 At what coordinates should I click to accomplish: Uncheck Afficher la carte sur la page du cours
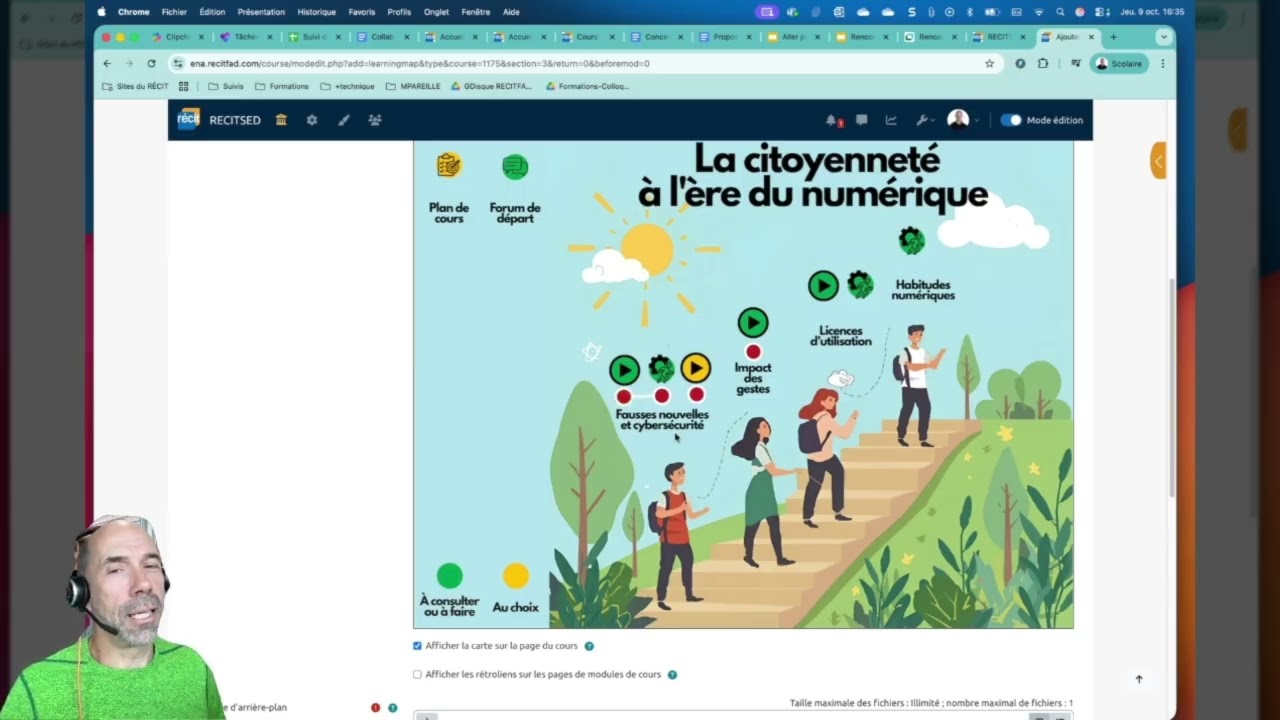click(418, 646)
